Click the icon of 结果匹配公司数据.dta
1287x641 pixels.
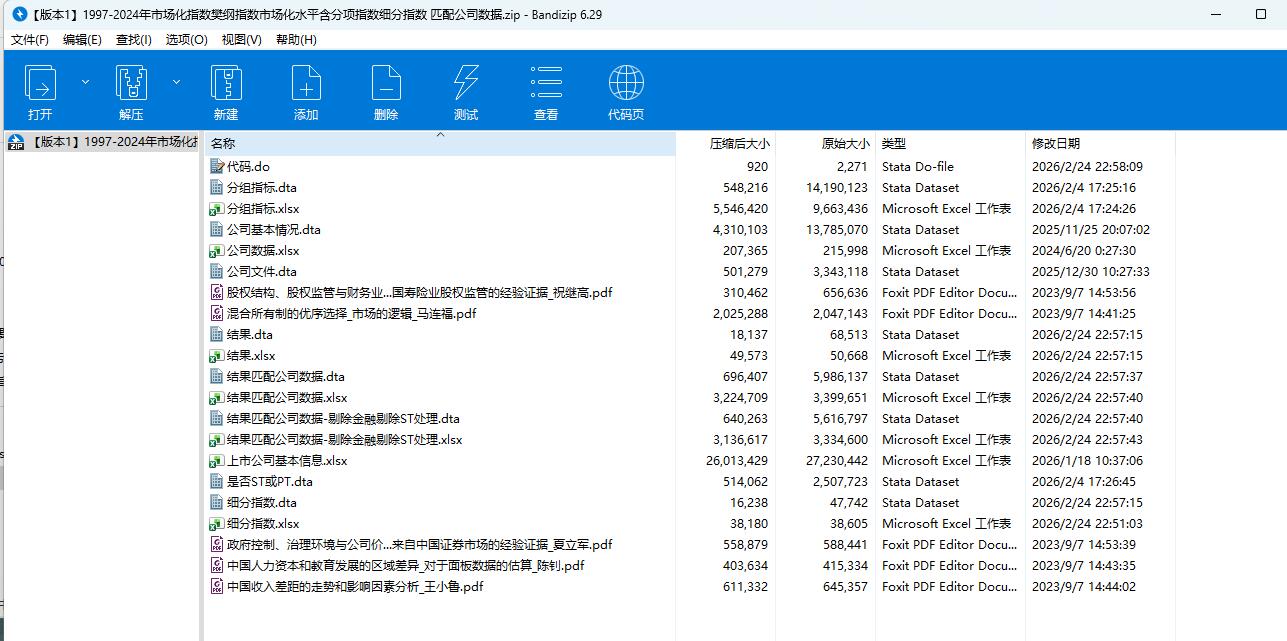217,377
